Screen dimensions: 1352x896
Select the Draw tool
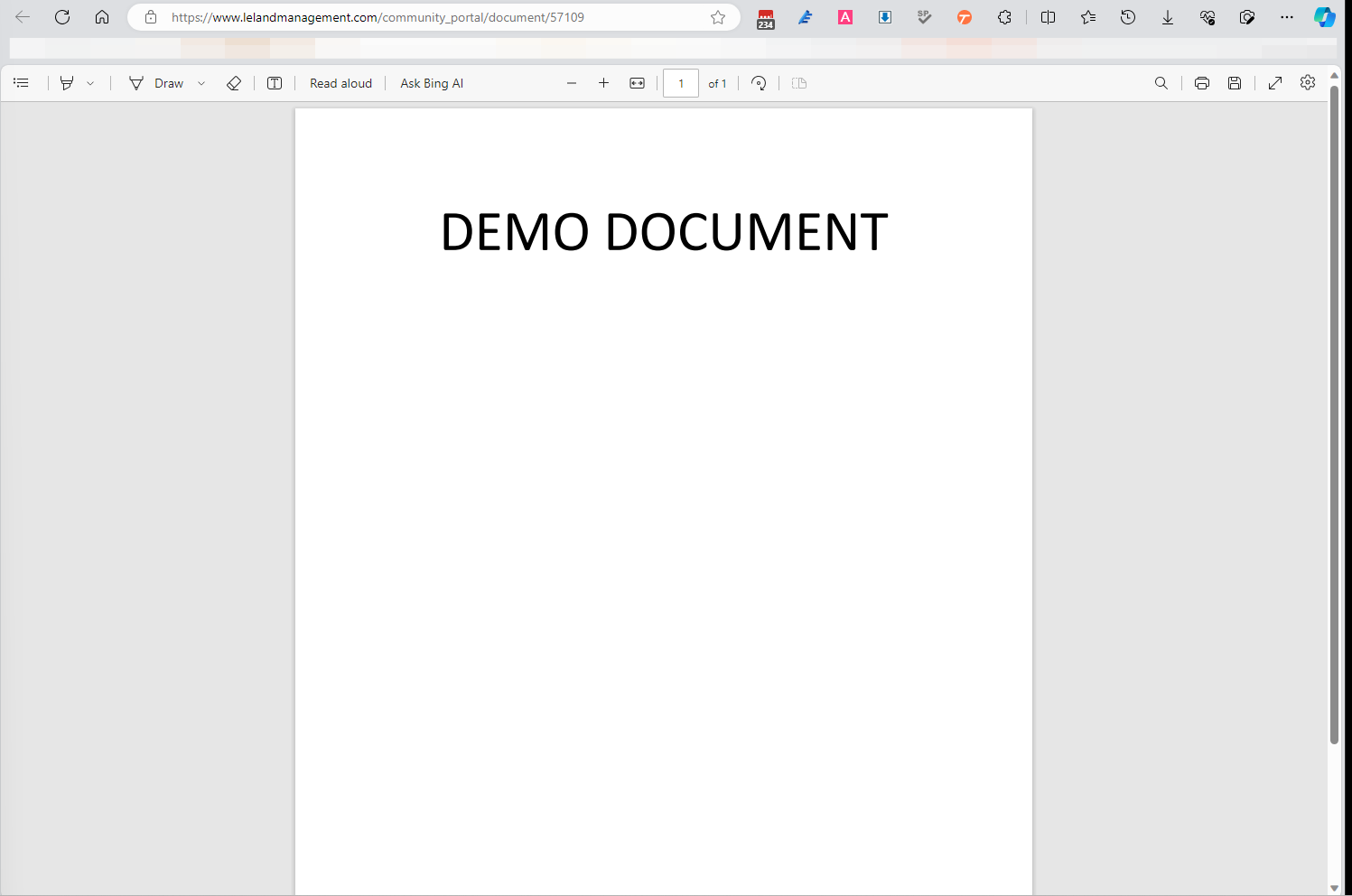[156, 83]
